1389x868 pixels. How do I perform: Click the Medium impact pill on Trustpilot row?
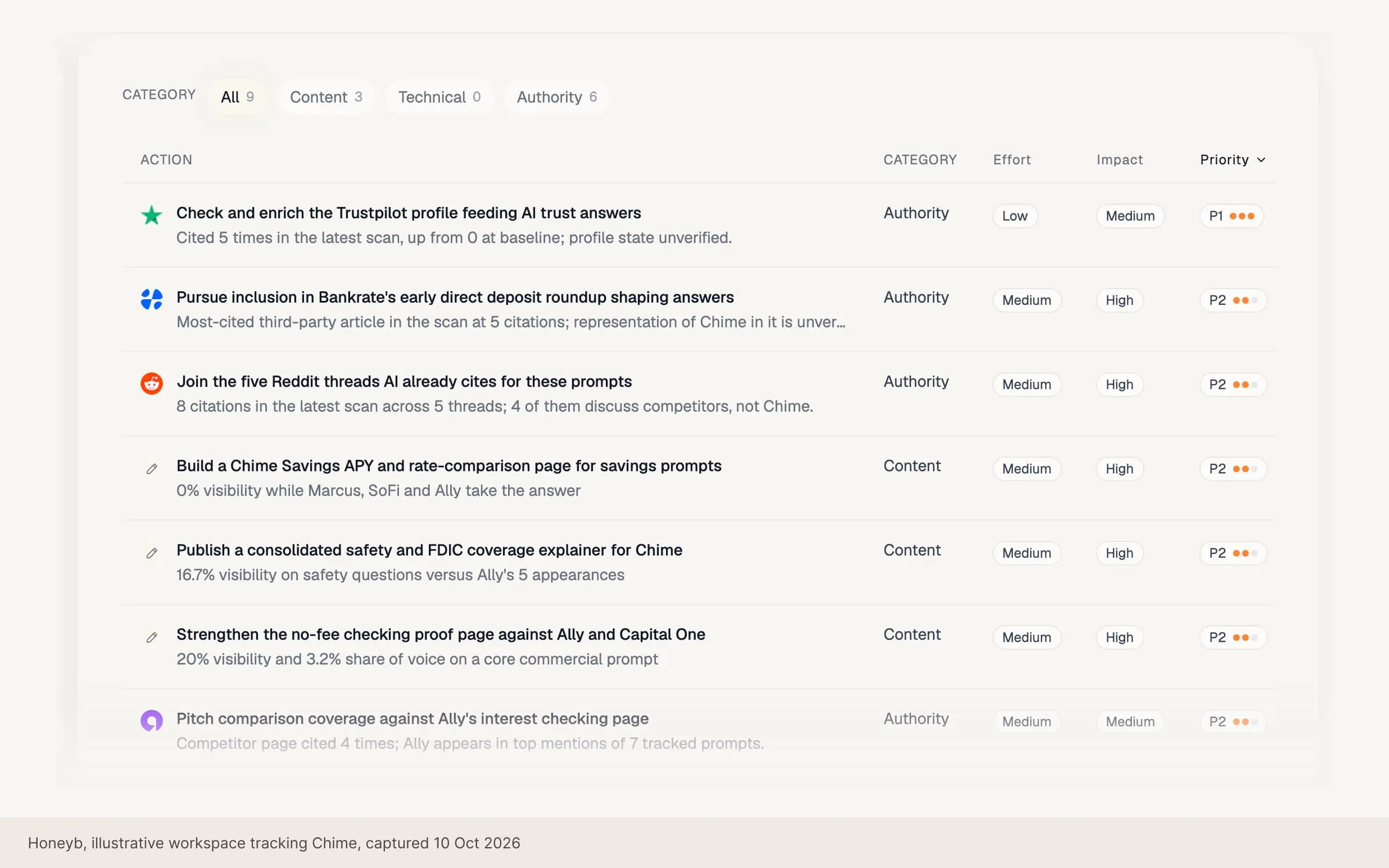[1130, 216]
